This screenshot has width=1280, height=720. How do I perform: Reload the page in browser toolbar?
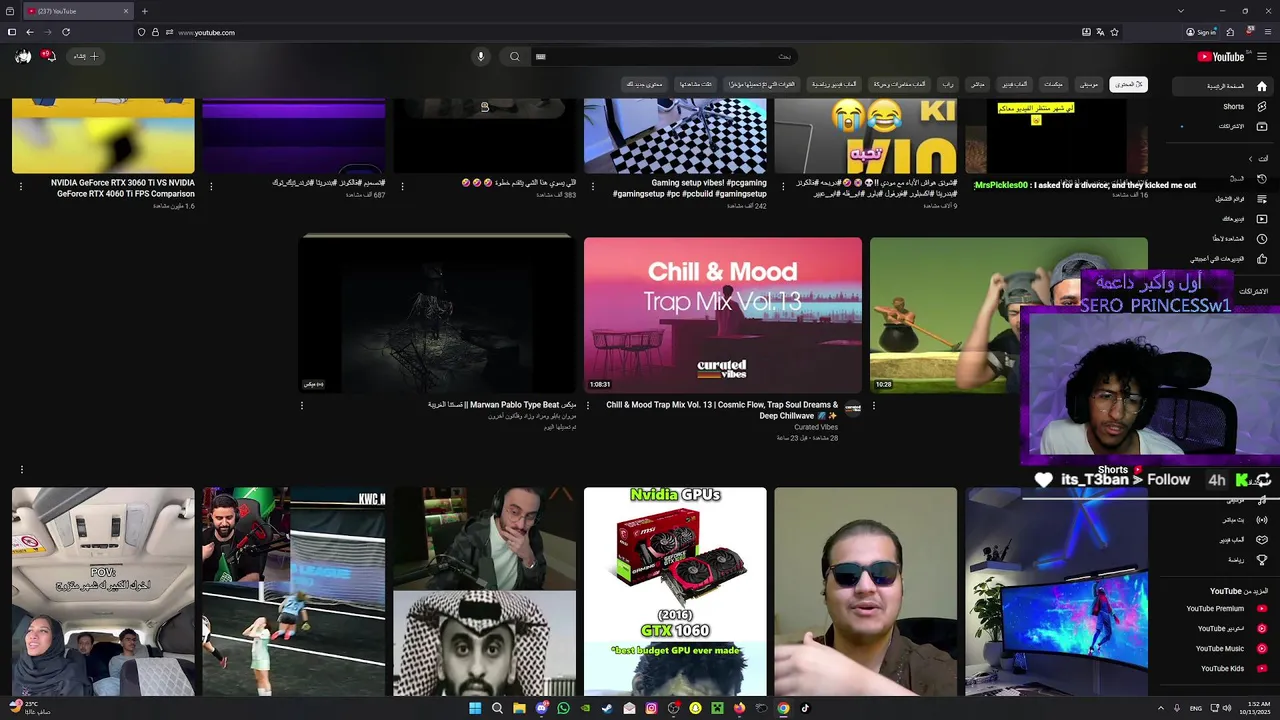66,32
